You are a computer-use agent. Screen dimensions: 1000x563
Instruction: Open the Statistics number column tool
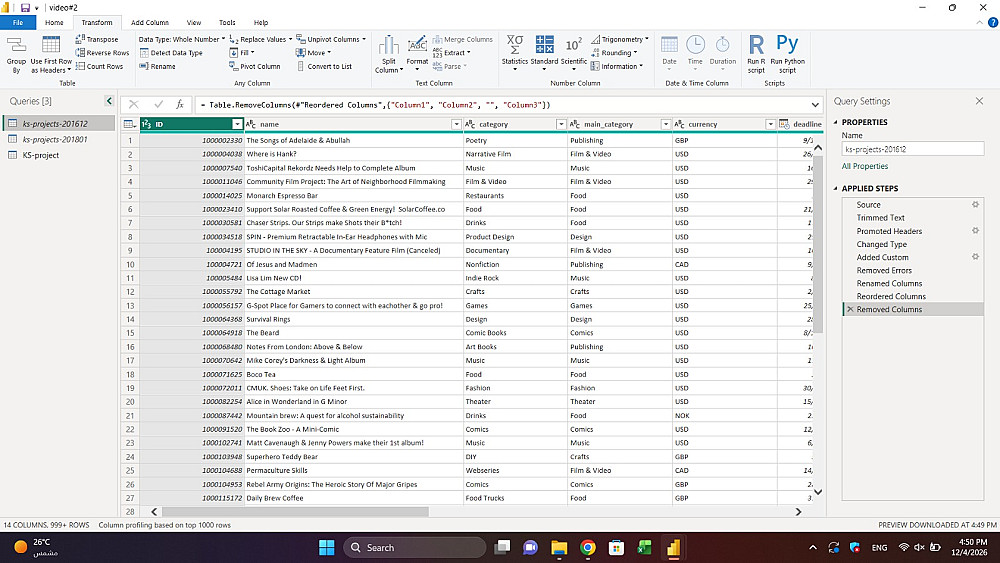click(514, 46)
